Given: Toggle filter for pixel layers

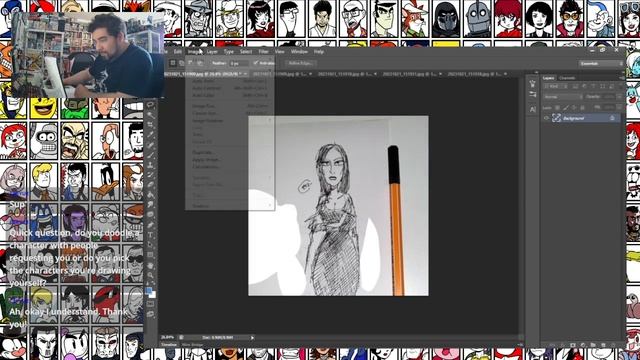Looking at the screenshot, I should 575,86.
